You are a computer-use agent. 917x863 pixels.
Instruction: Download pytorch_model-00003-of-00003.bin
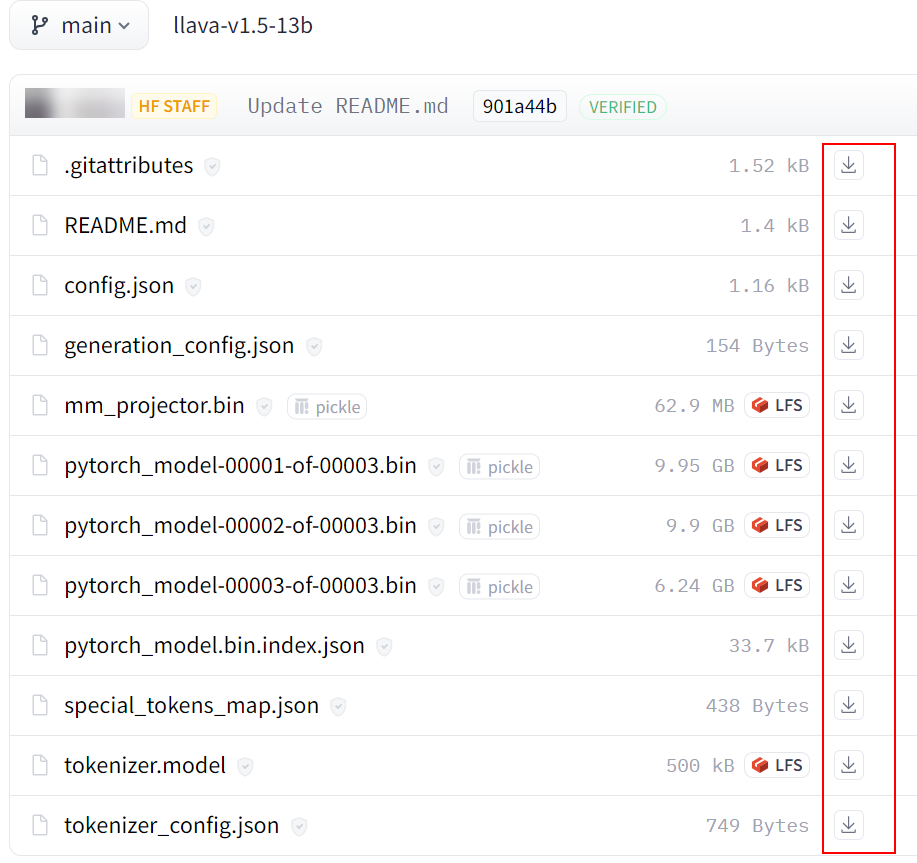coord(849,585)
